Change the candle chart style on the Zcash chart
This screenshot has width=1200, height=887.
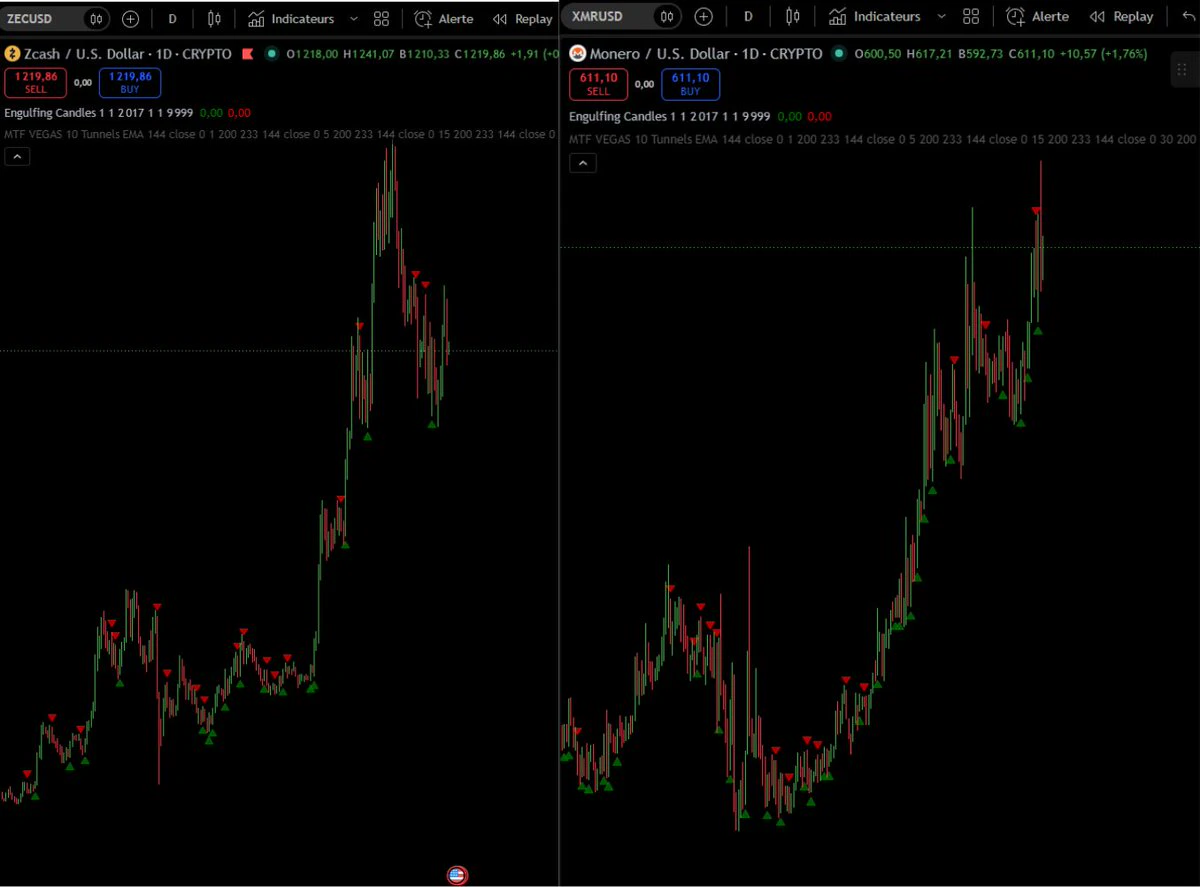tap(214, 18)
